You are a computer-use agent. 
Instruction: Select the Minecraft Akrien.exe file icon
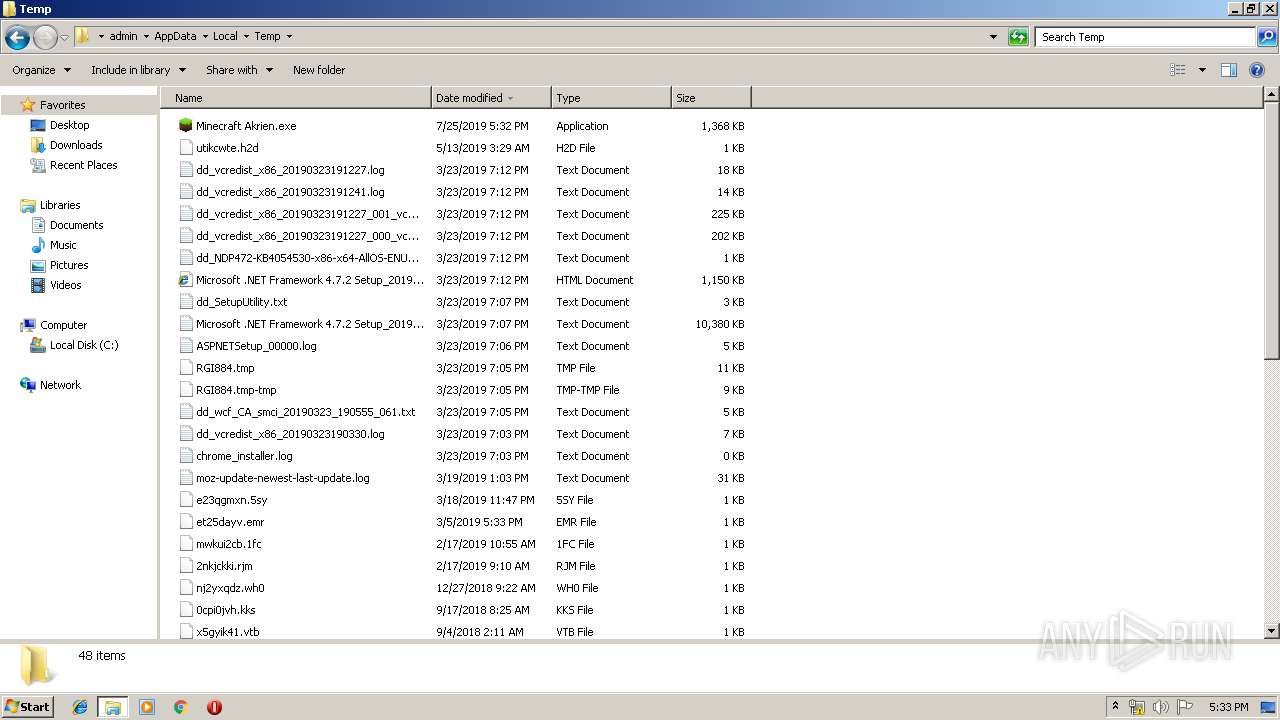pos(185,126)
